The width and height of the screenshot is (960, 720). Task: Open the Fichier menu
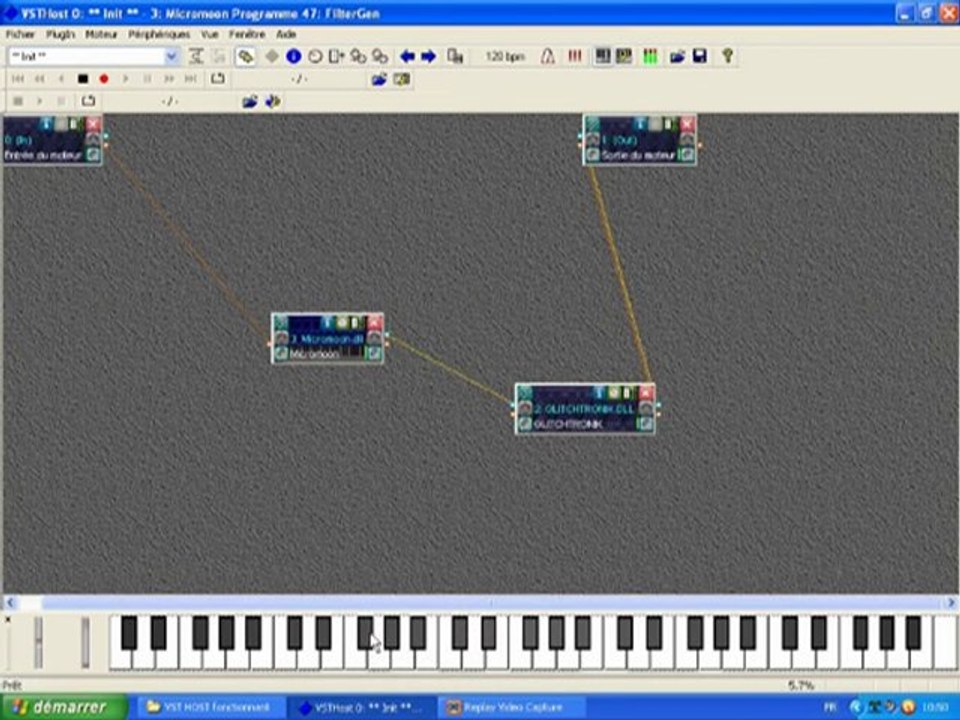tap(20, 34)
